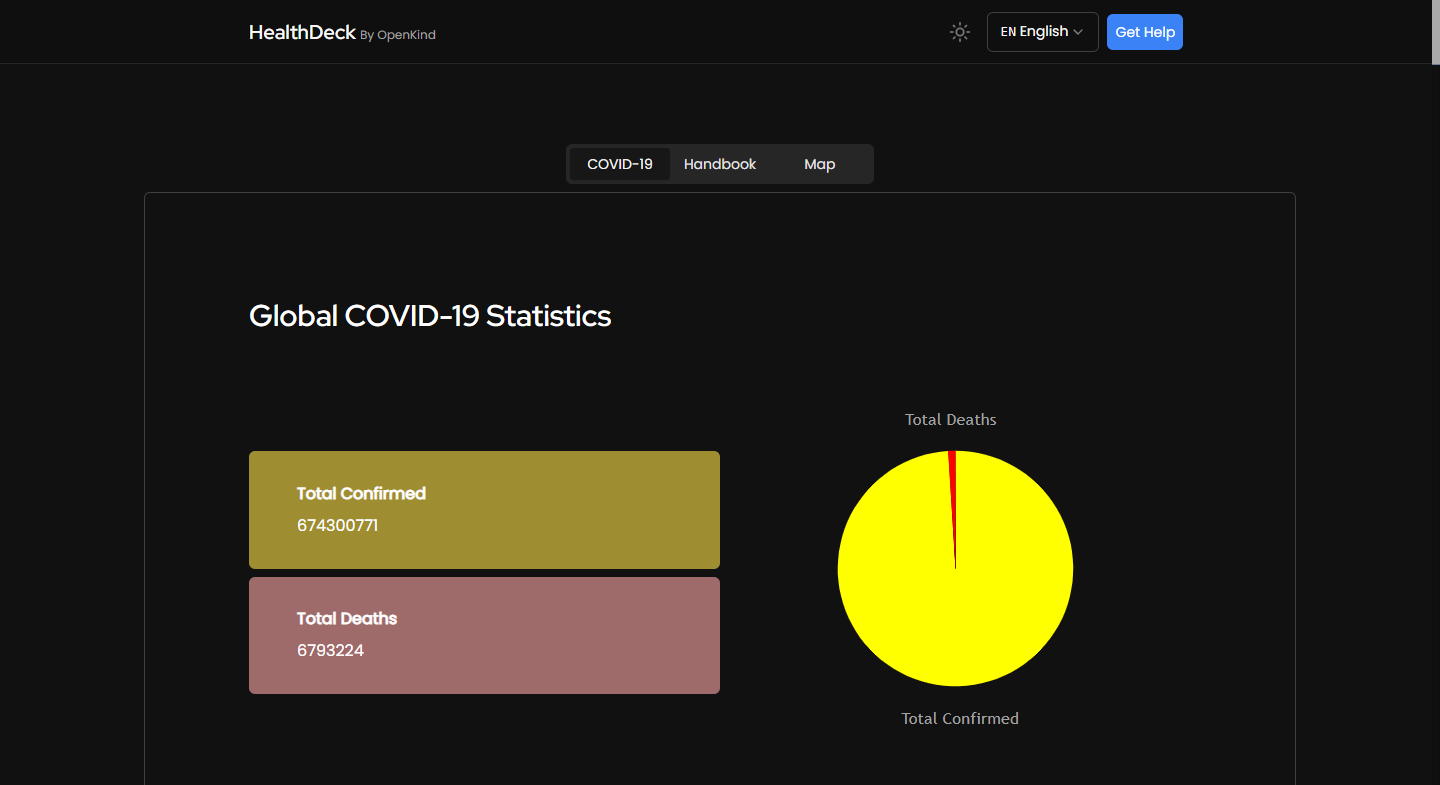This screenshot has height=785, width=1440.
Task: Switch to the Handbook tab
Action: [x=720, y=164]
